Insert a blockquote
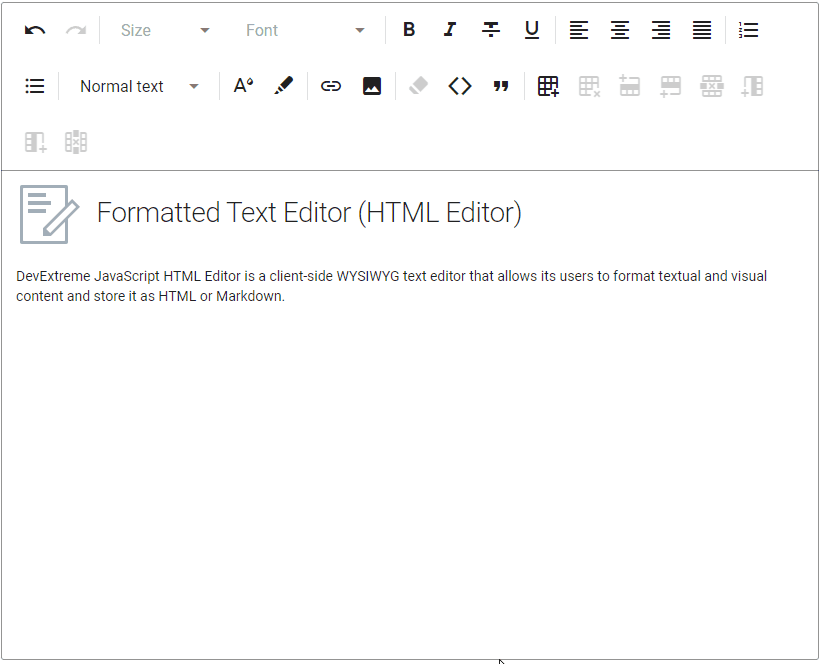Viewport: 820px width, 664px height. point(501,86)
